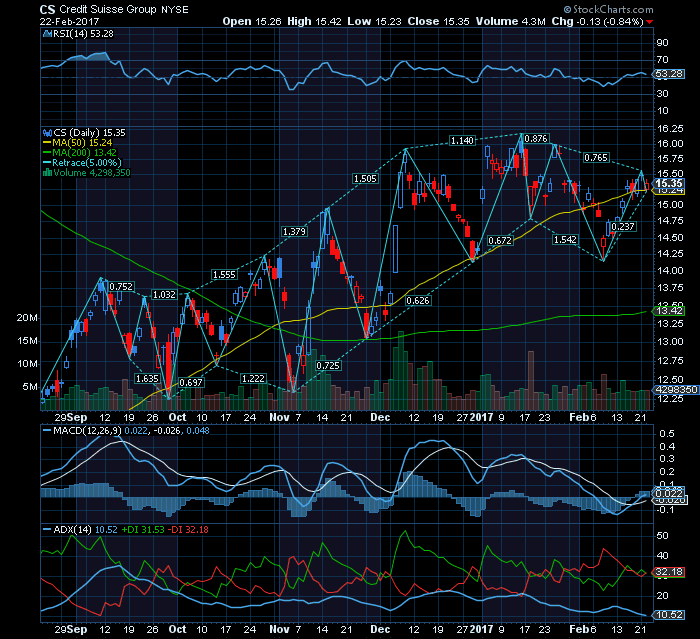Click the 14.00 price axis label

[670, 271]
